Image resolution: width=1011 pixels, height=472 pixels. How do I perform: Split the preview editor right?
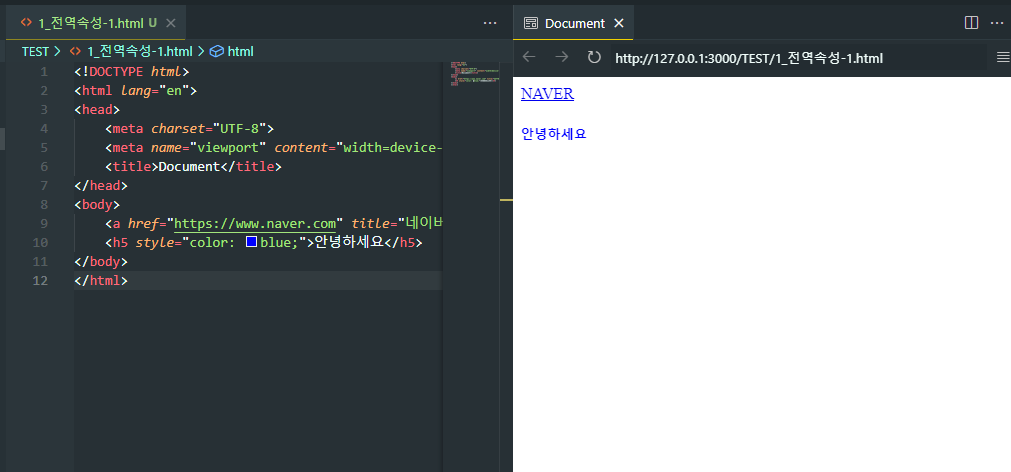(x=971, y=23)
